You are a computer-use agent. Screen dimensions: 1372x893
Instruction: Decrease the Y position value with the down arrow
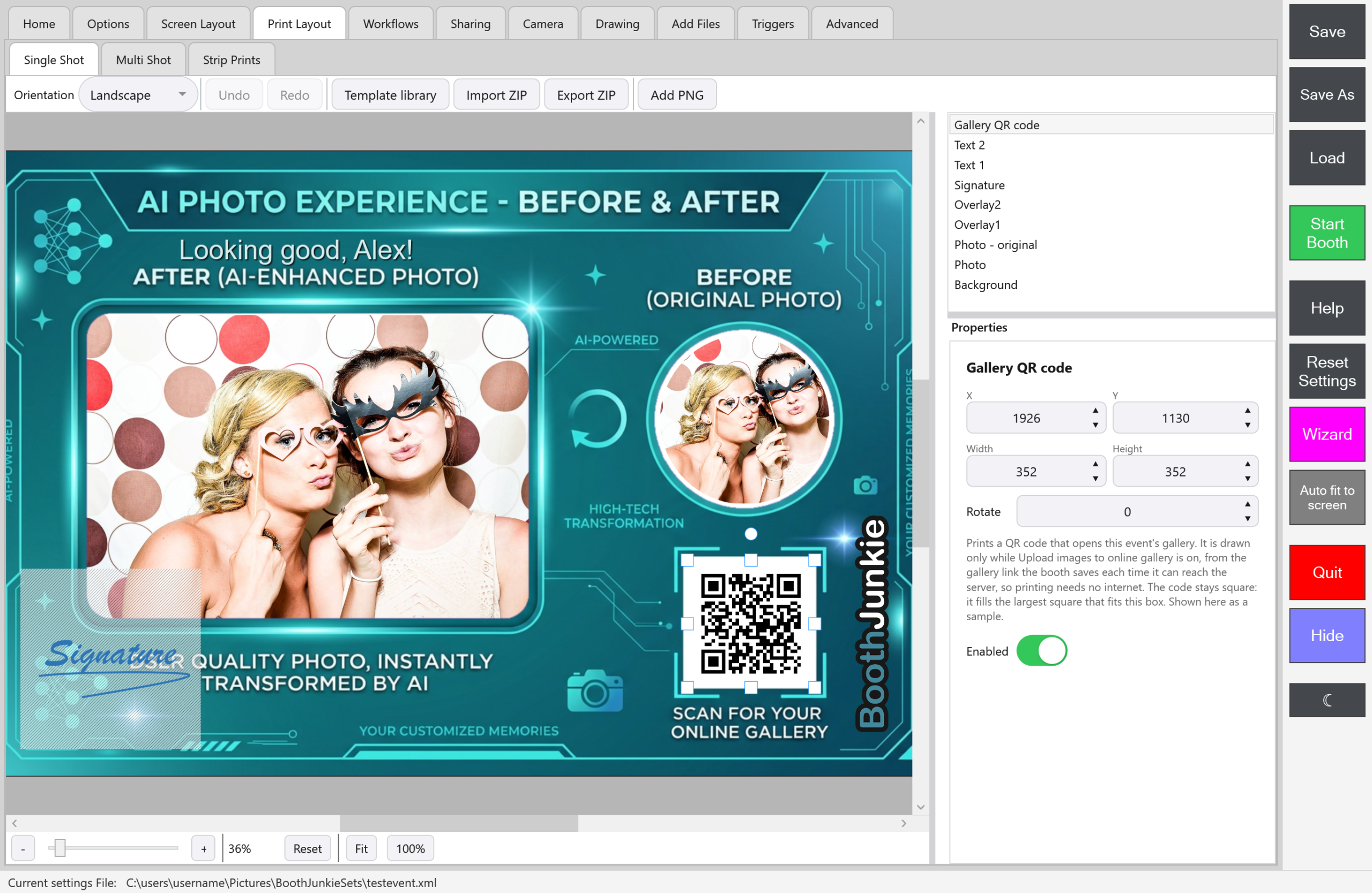(x=1247, y=426)
